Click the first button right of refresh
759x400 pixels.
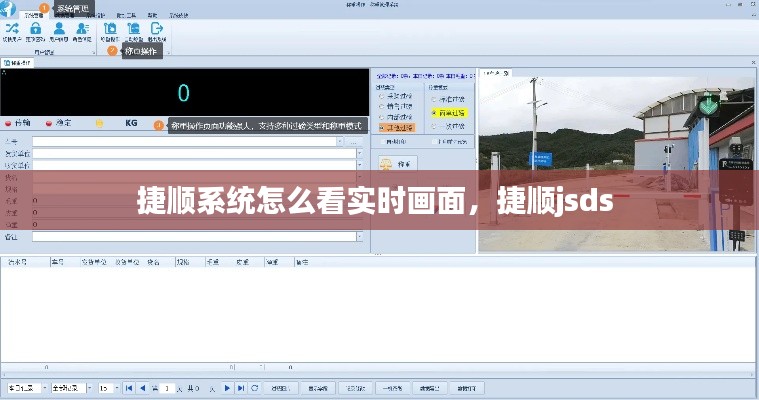[x=281, y=387]
